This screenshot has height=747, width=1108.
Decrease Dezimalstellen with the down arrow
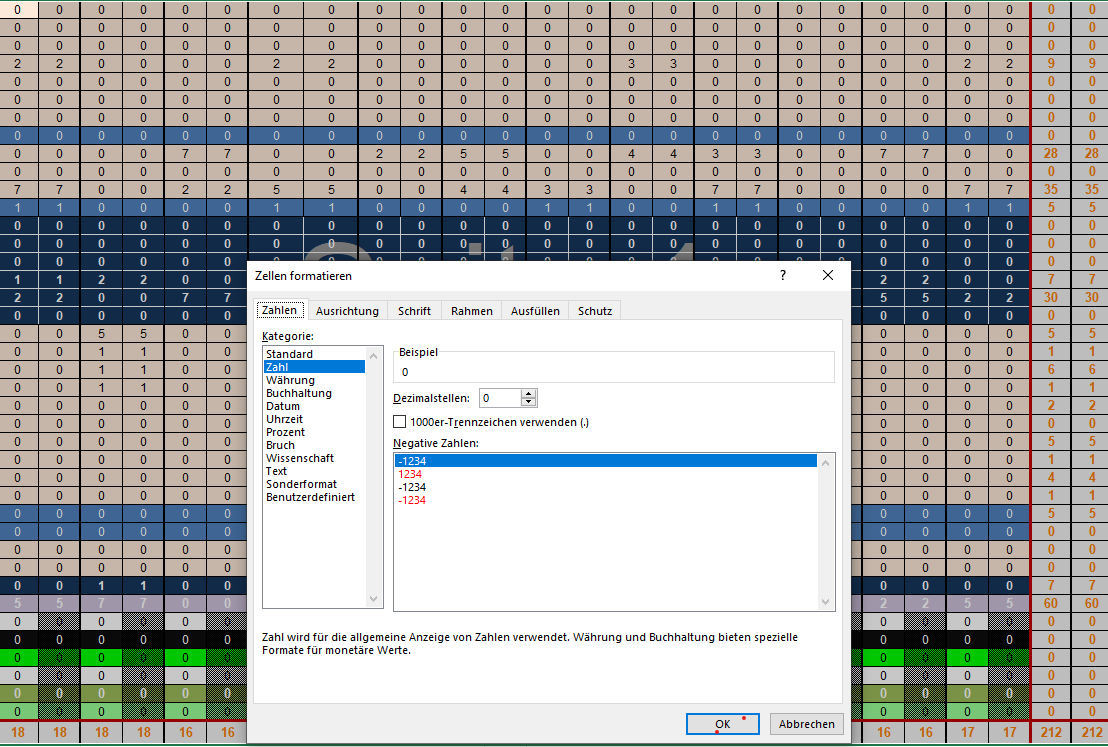click(x=529, y=402)
